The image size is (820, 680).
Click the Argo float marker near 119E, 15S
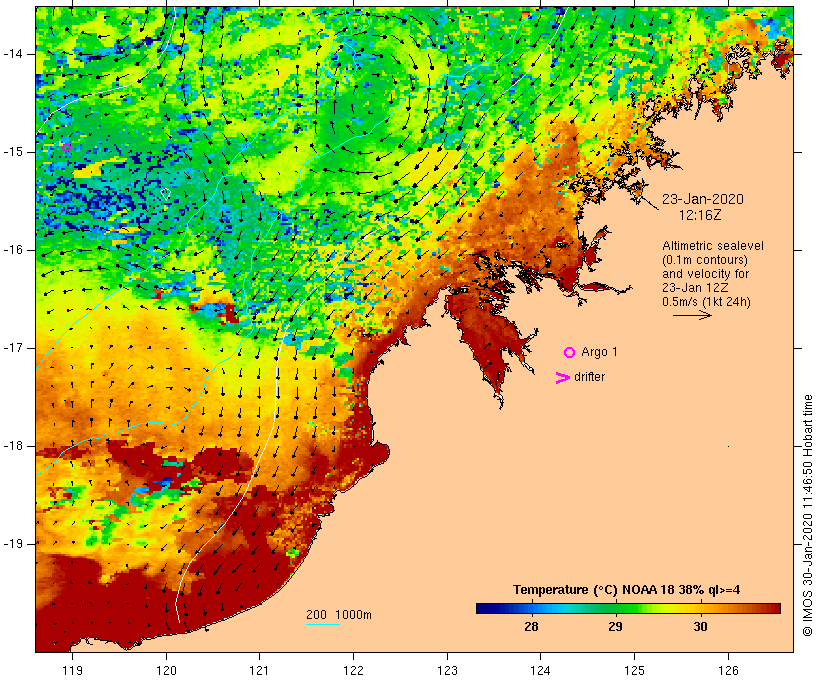(66, 148)
